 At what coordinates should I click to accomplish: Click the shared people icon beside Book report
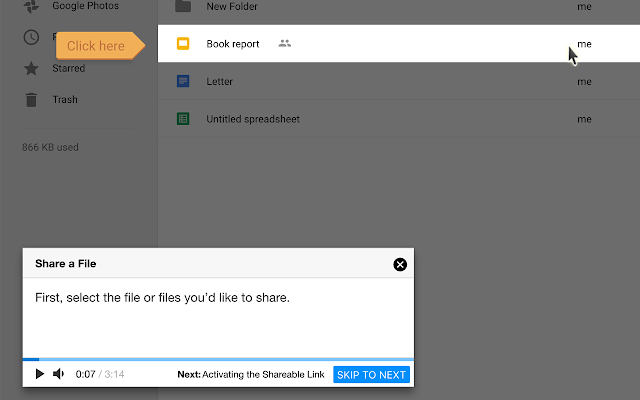(x=285, y=44)
